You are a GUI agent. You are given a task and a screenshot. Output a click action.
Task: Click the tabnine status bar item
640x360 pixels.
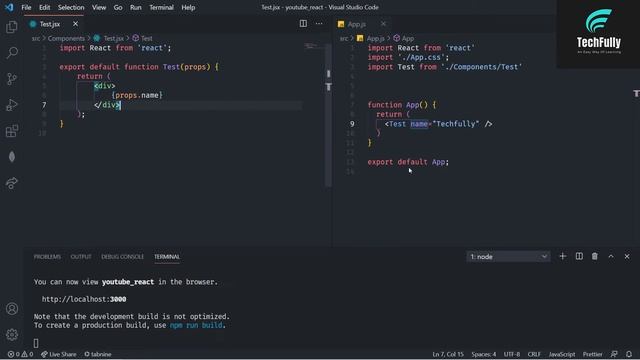[x=98, y=354]
